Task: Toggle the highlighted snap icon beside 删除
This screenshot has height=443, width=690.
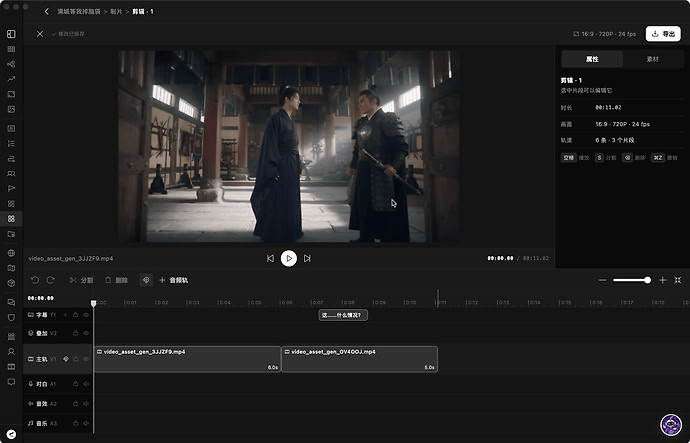Action: [x=146, y=280]
